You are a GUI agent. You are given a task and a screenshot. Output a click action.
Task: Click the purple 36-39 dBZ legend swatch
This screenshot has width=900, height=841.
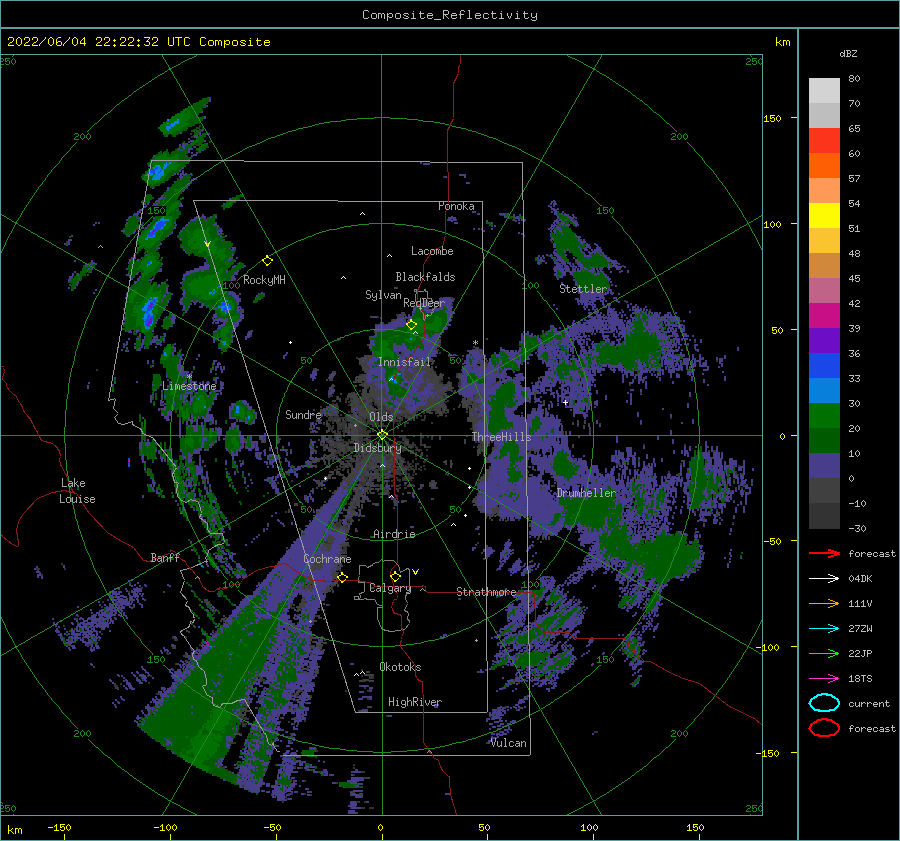click(x=824, y=341)
